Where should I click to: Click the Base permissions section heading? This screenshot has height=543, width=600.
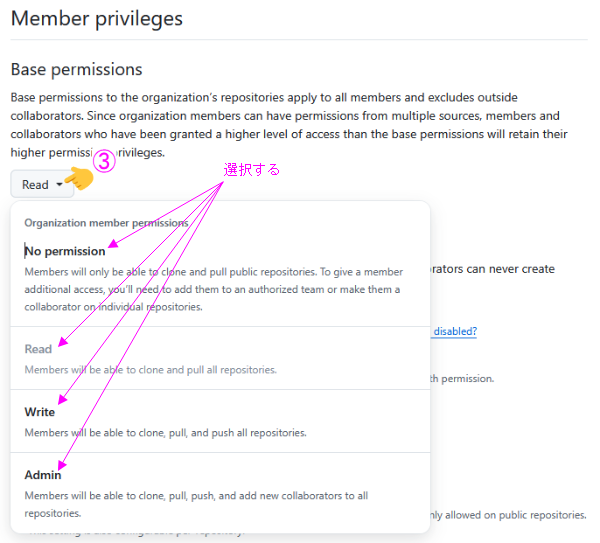tap(76, 69)
